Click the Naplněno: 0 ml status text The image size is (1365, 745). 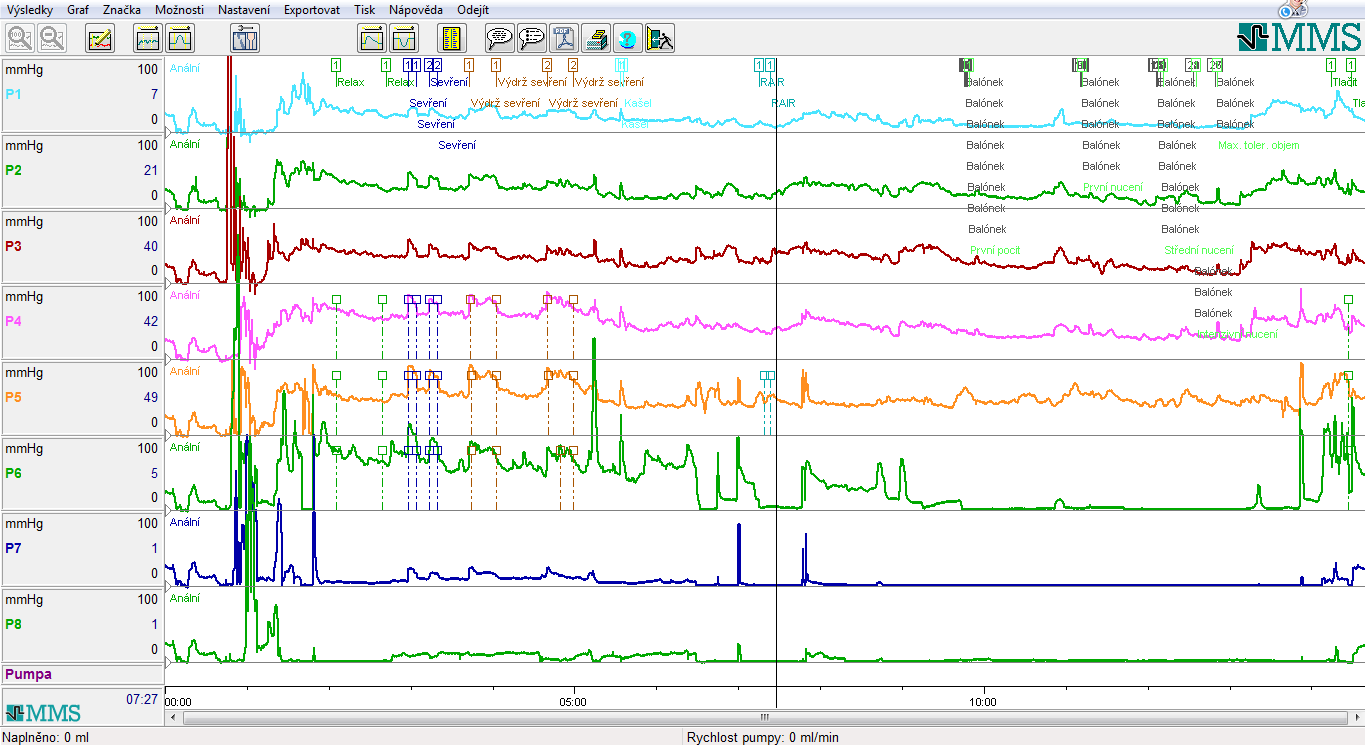[x=46, y=737]
